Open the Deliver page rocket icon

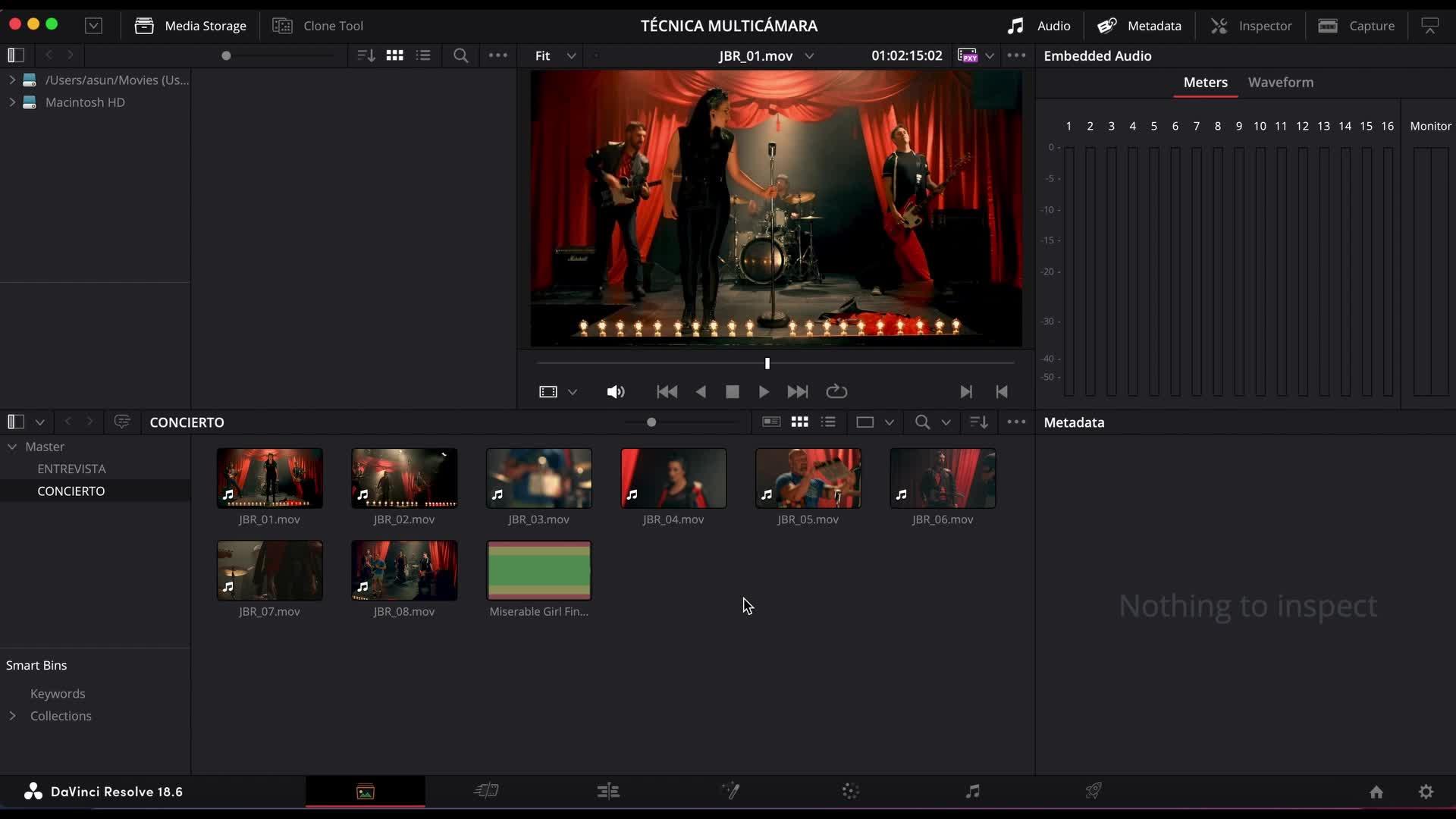1093,792
